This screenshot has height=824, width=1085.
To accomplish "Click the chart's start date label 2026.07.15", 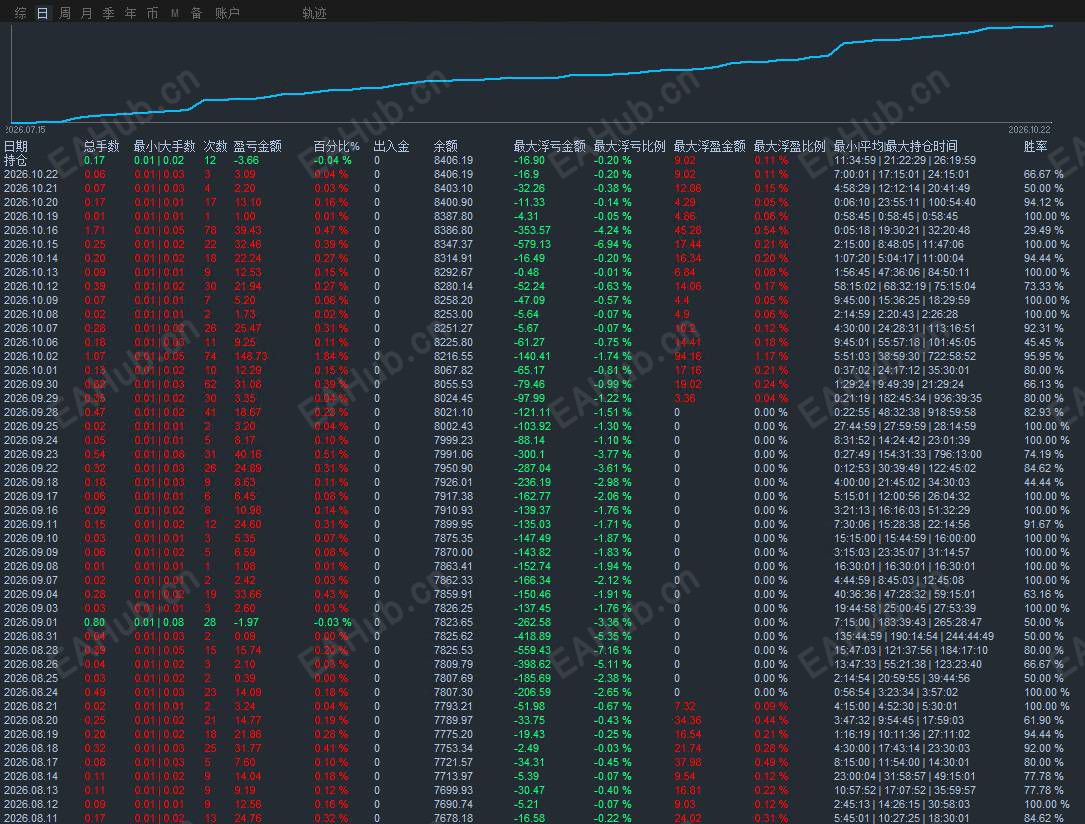I will (x=26, y=129).
